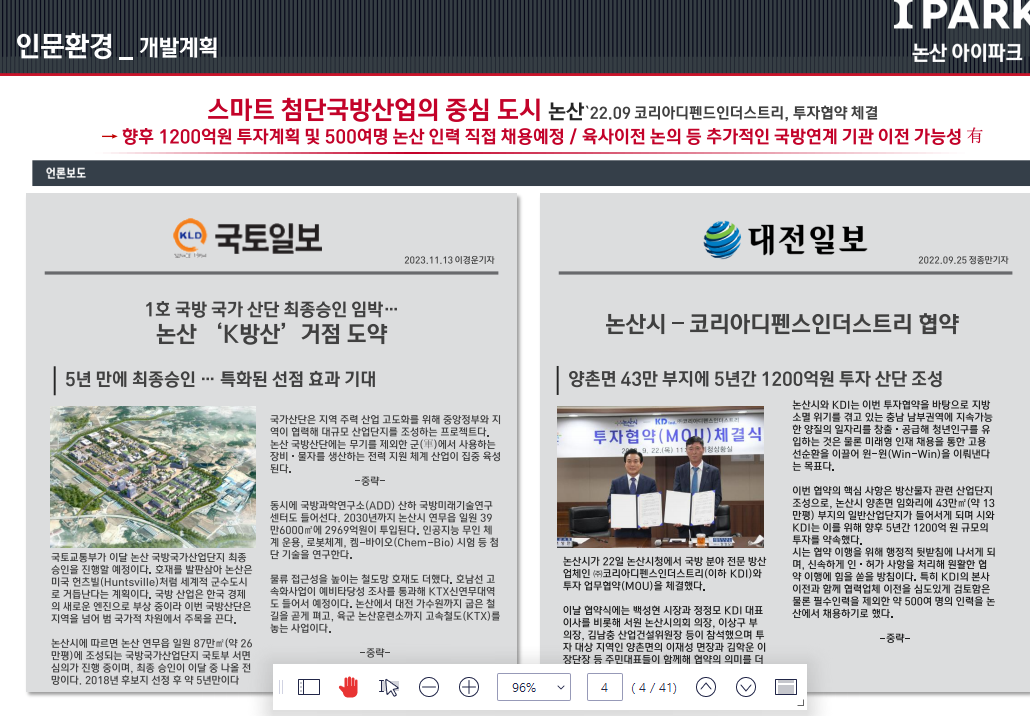Select the red hand pan tool
Screen dimensions: 1030x716
349,687
